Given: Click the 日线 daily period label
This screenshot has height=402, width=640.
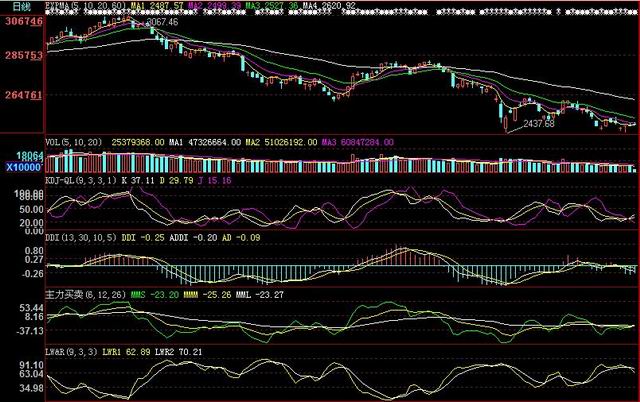Looking at the screenshot, I should 20,6.
